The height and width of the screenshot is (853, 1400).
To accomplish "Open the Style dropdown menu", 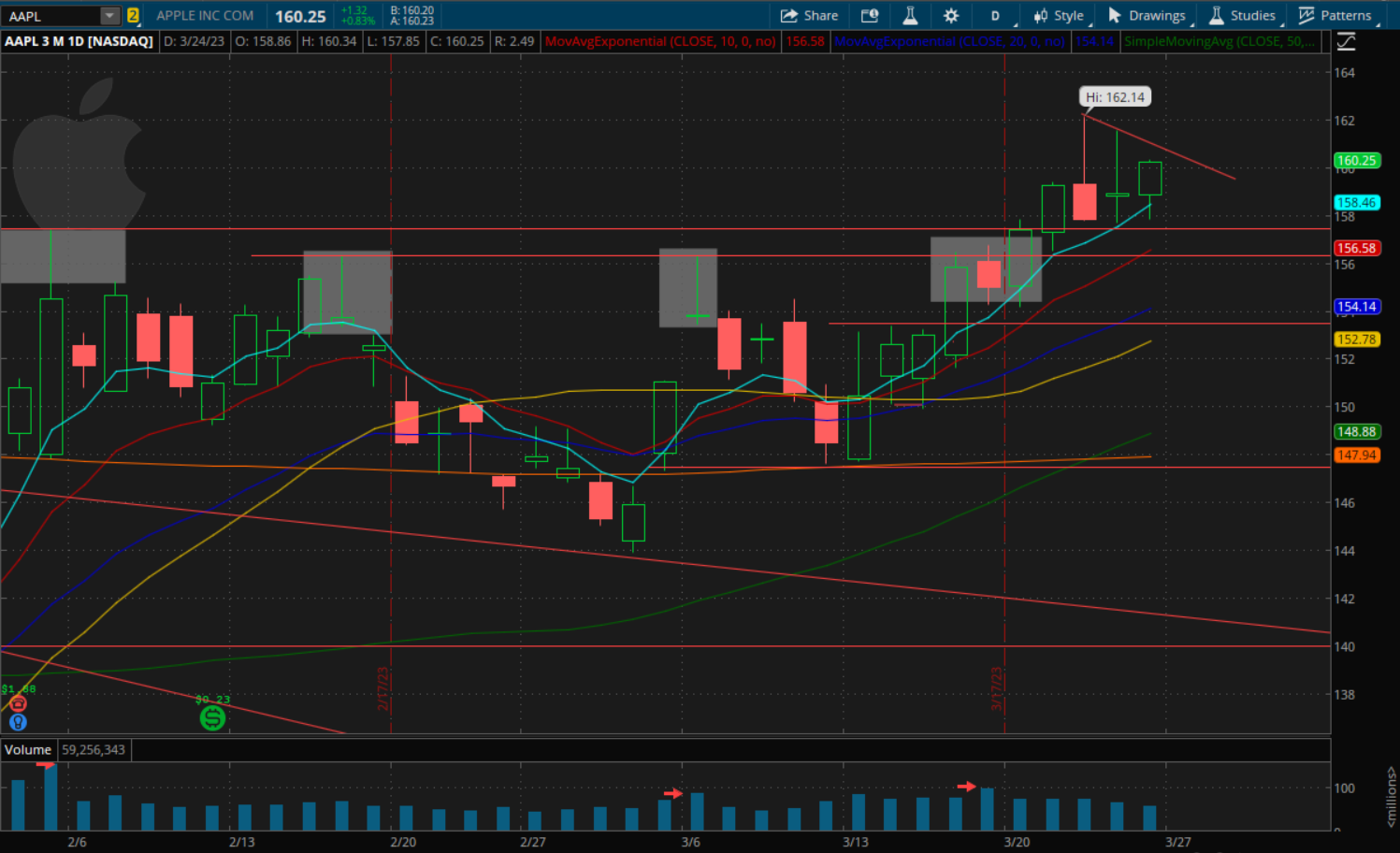I will click(x=1060, y=16).
